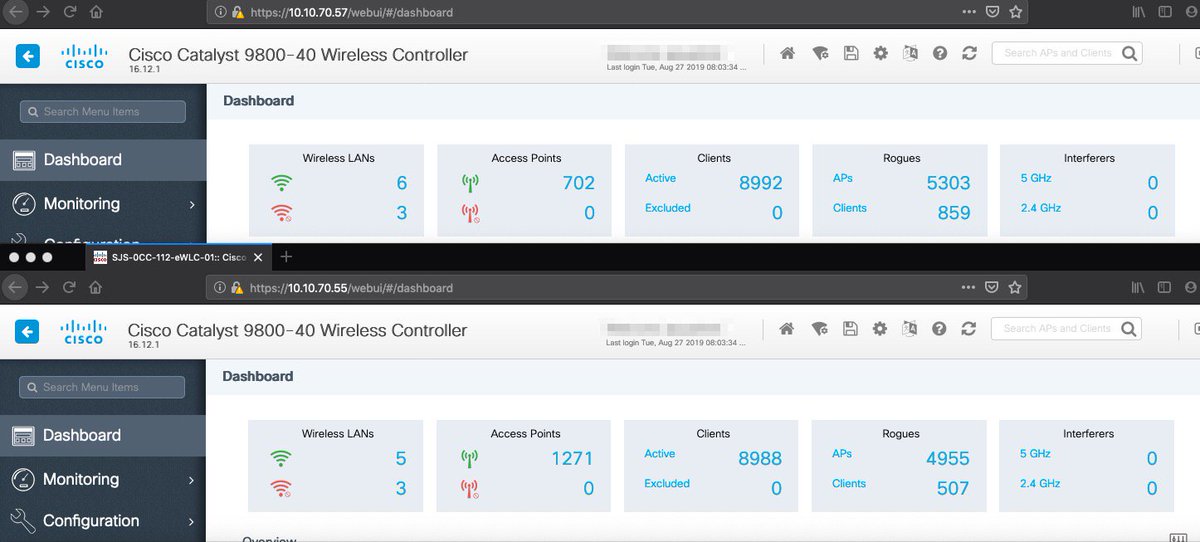Refresh dashboard icon in 10.10.70.57 header
The height and width of the screenshot is (542, 1200).
[969, 54]
